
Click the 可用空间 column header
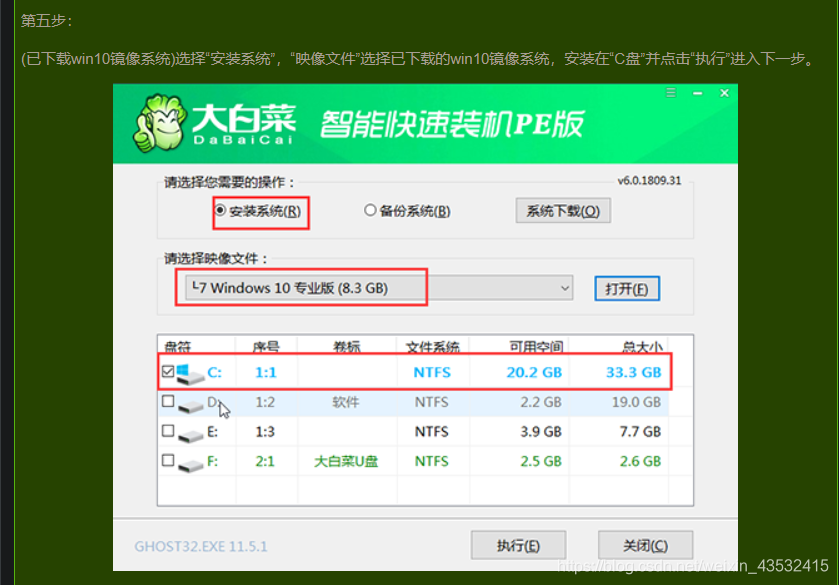536,347
